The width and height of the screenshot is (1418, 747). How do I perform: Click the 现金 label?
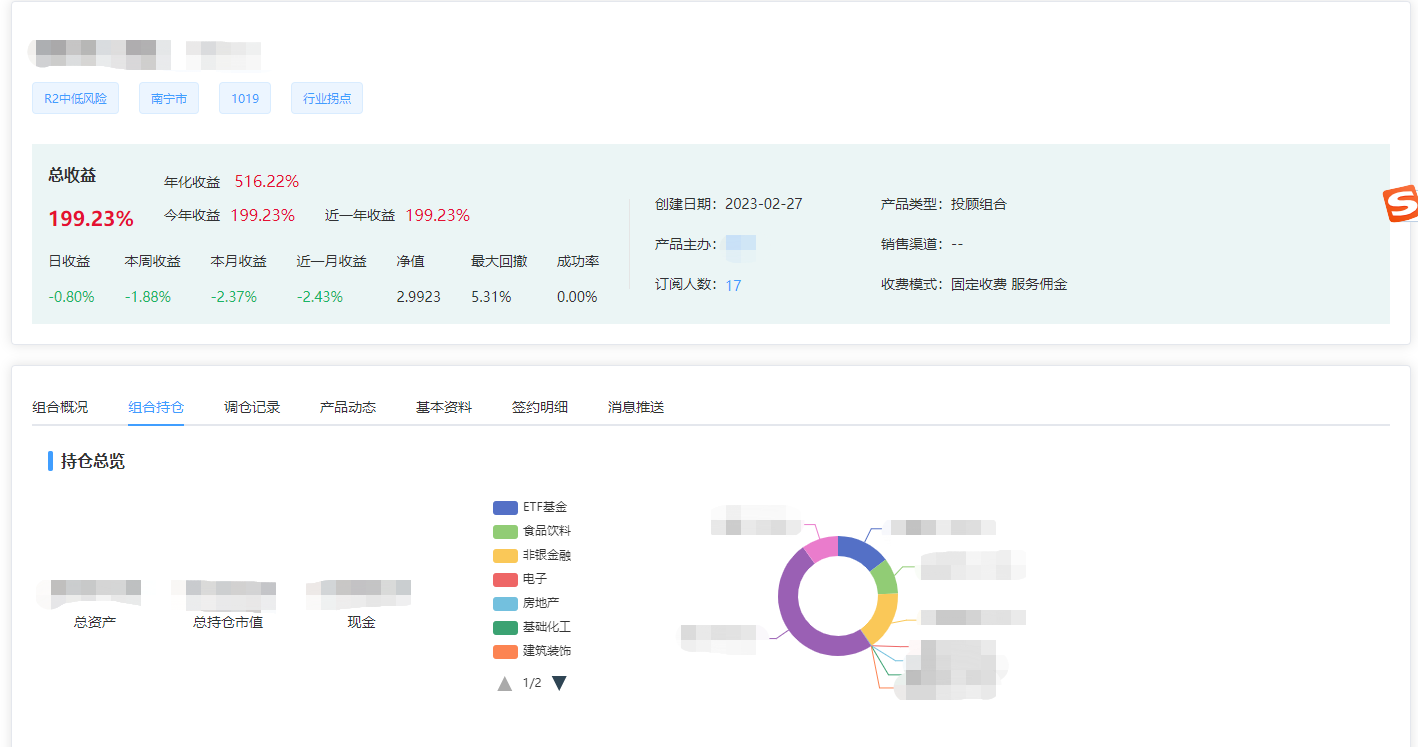point(361,622)
